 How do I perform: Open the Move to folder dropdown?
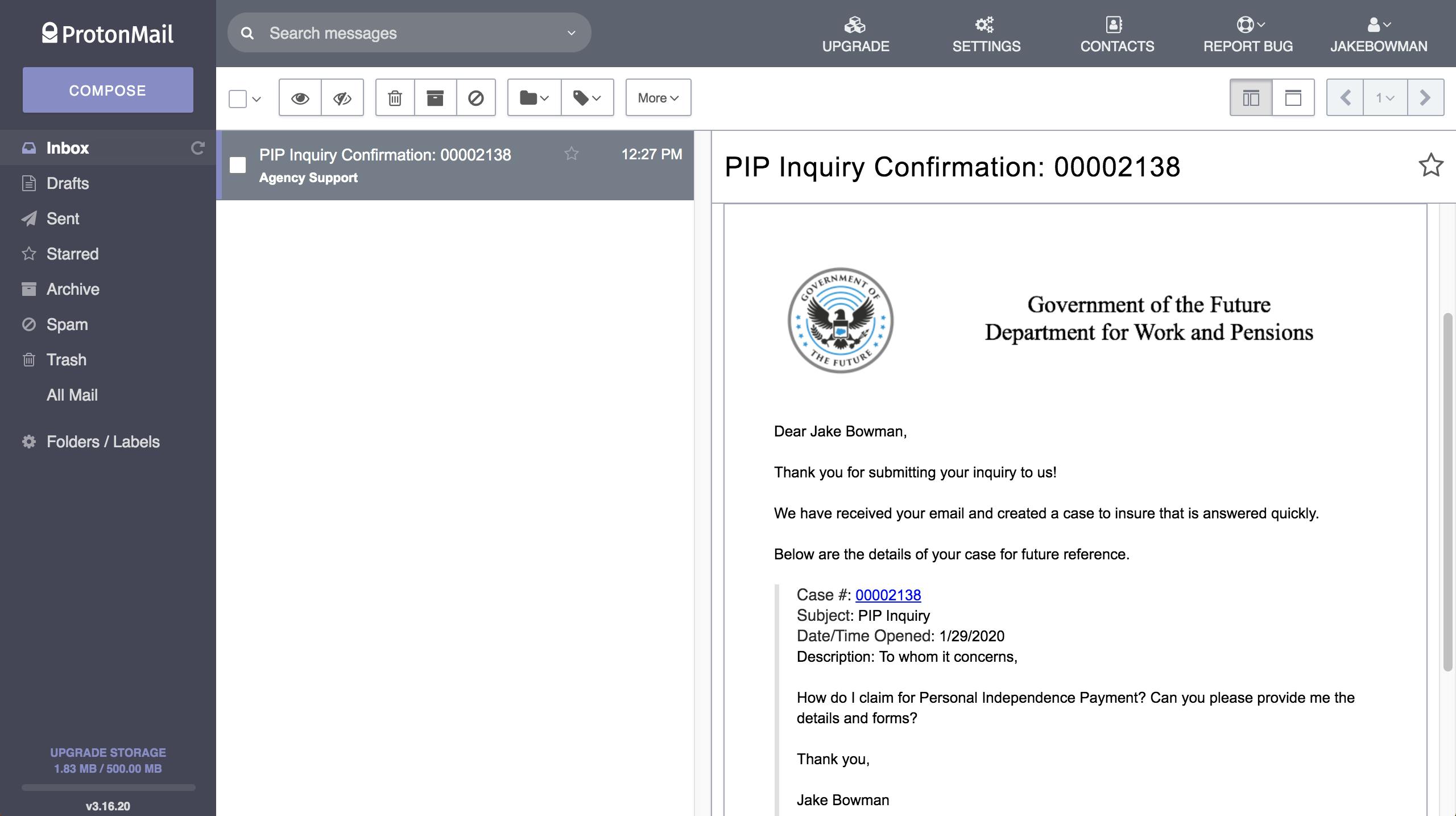click(x=533, y=98)
